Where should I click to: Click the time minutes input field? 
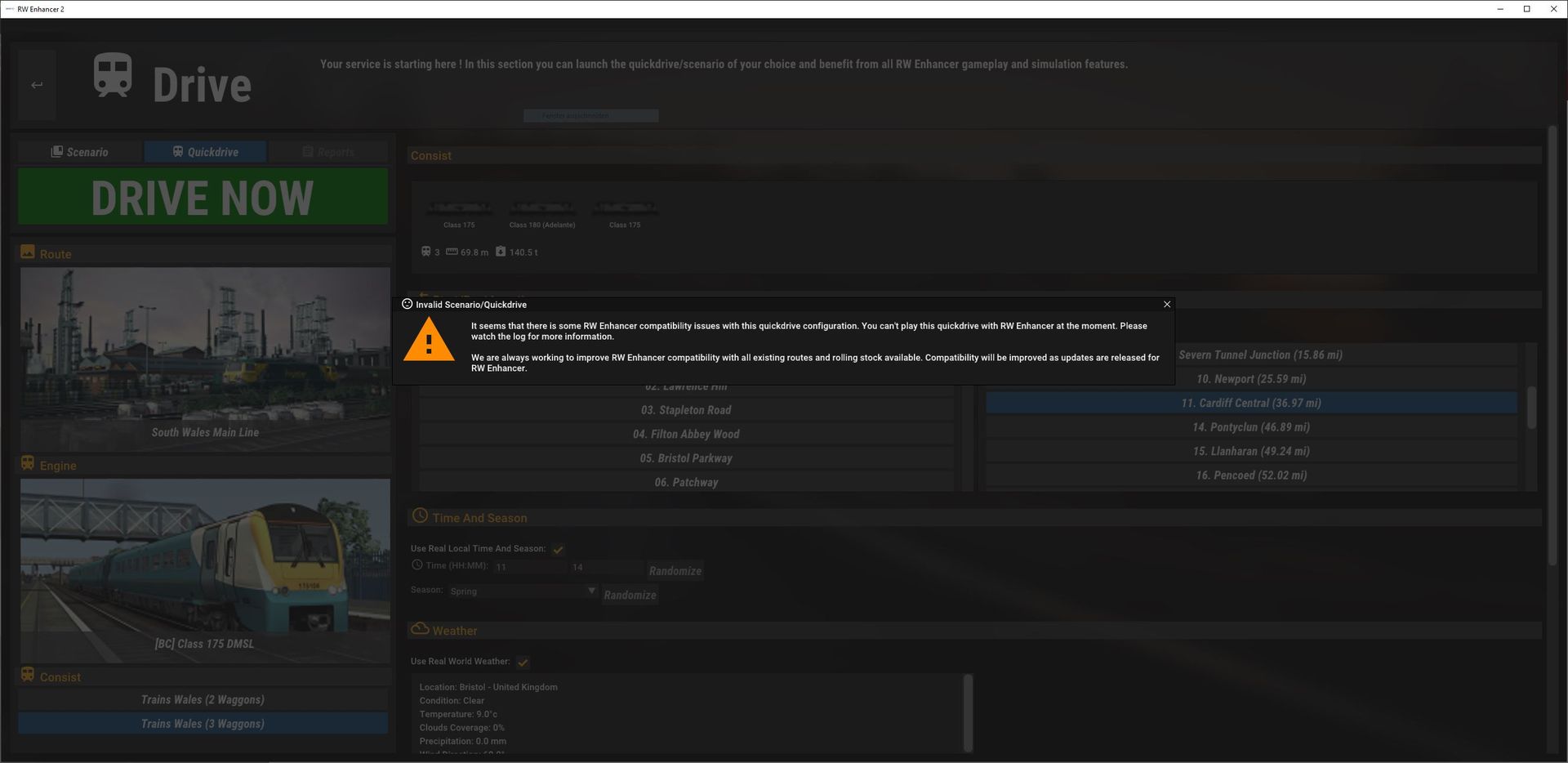click(605, 567)
